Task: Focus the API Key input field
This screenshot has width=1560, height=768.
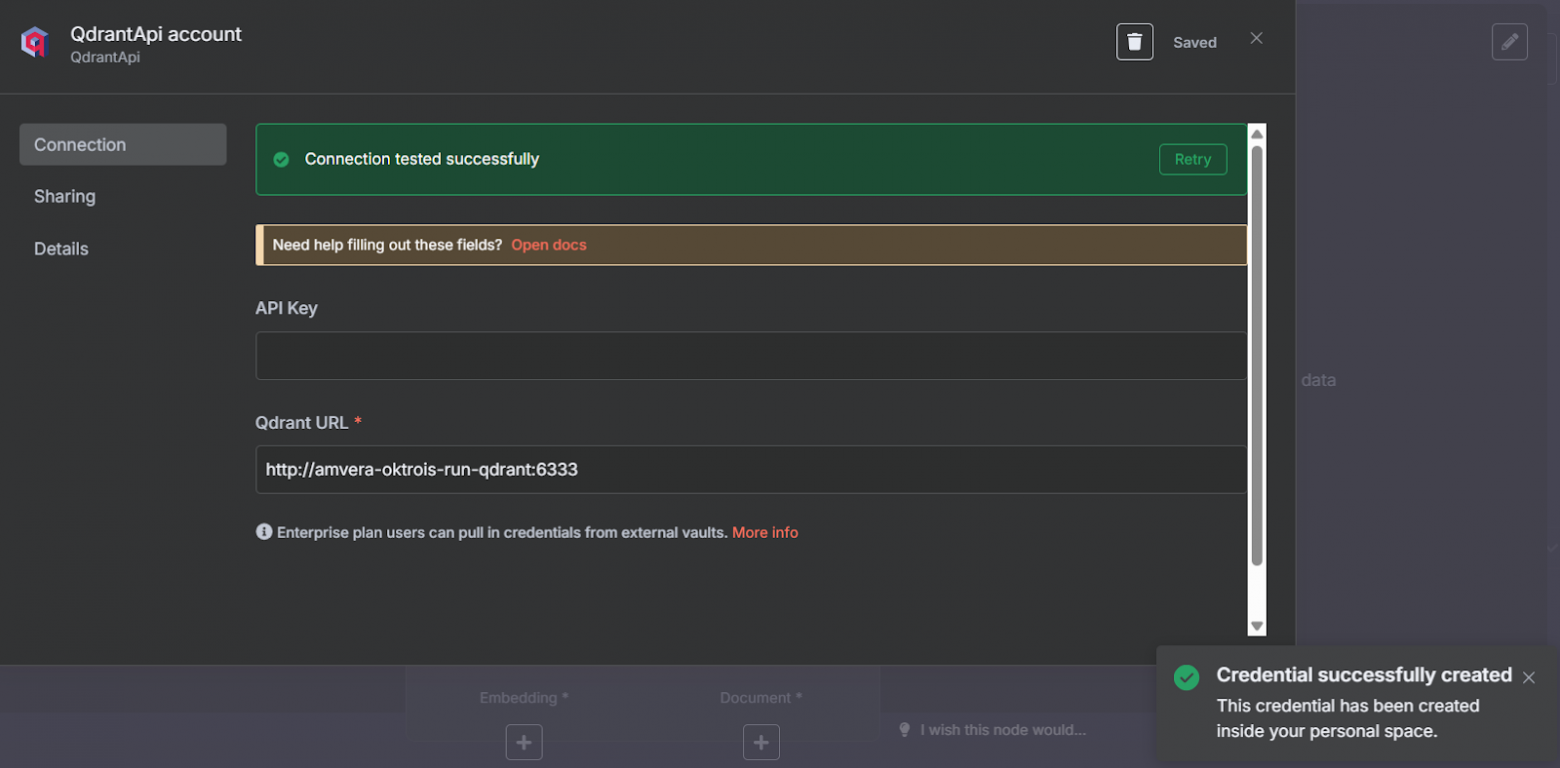Action: pos(750,356)
